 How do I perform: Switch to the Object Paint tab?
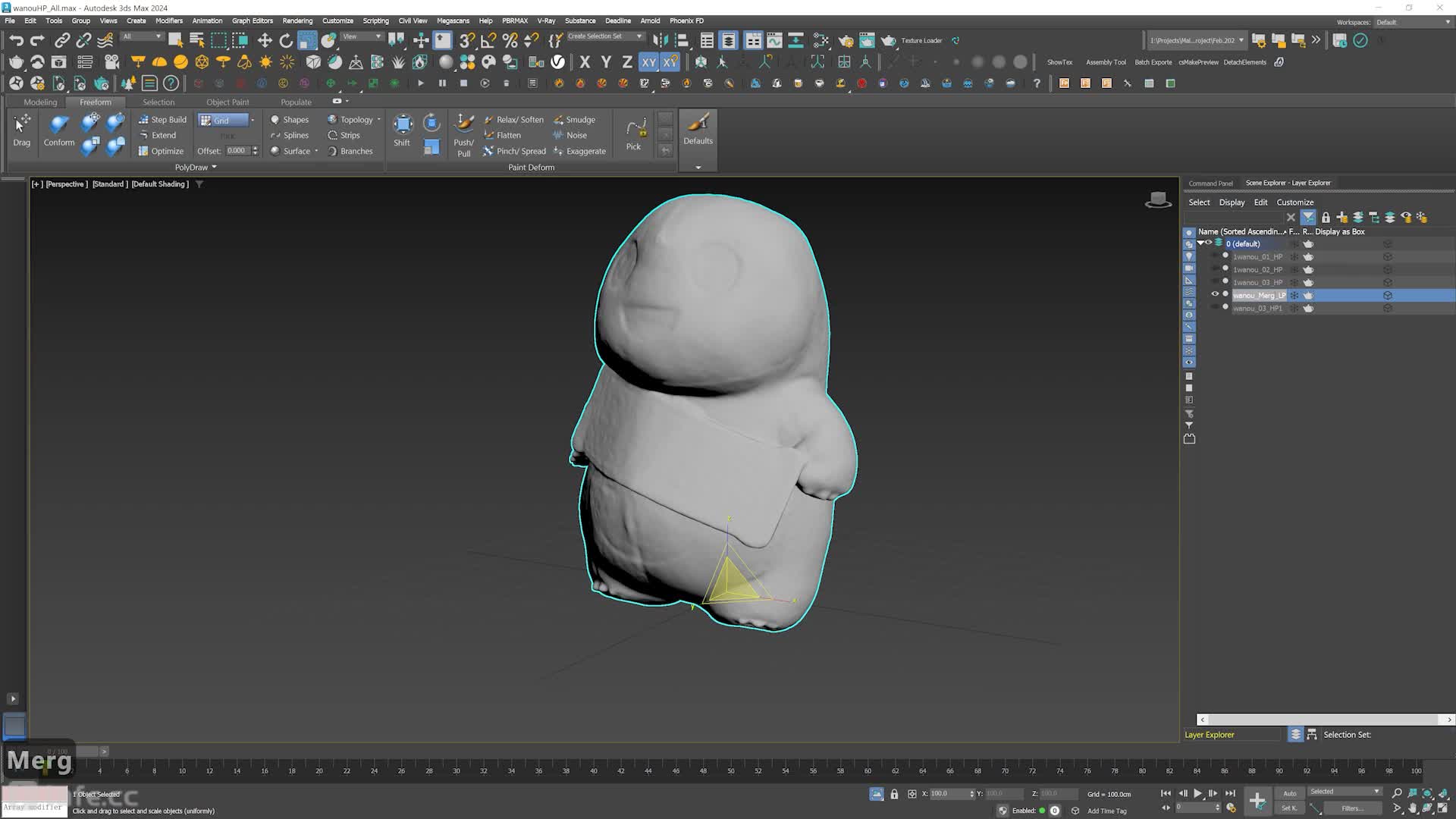tap(227, 102)
